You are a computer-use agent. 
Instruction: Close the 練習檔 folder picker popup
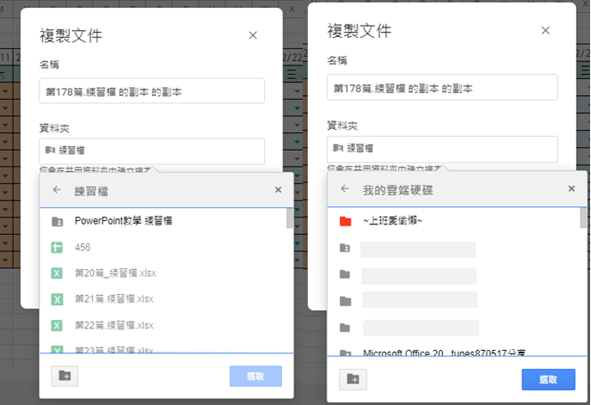[278, 190]
